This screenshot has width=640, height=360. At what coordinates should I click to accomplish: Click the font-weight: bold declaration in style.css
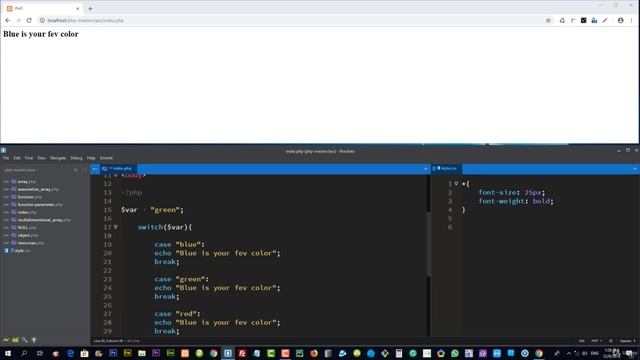pos(516,201)
